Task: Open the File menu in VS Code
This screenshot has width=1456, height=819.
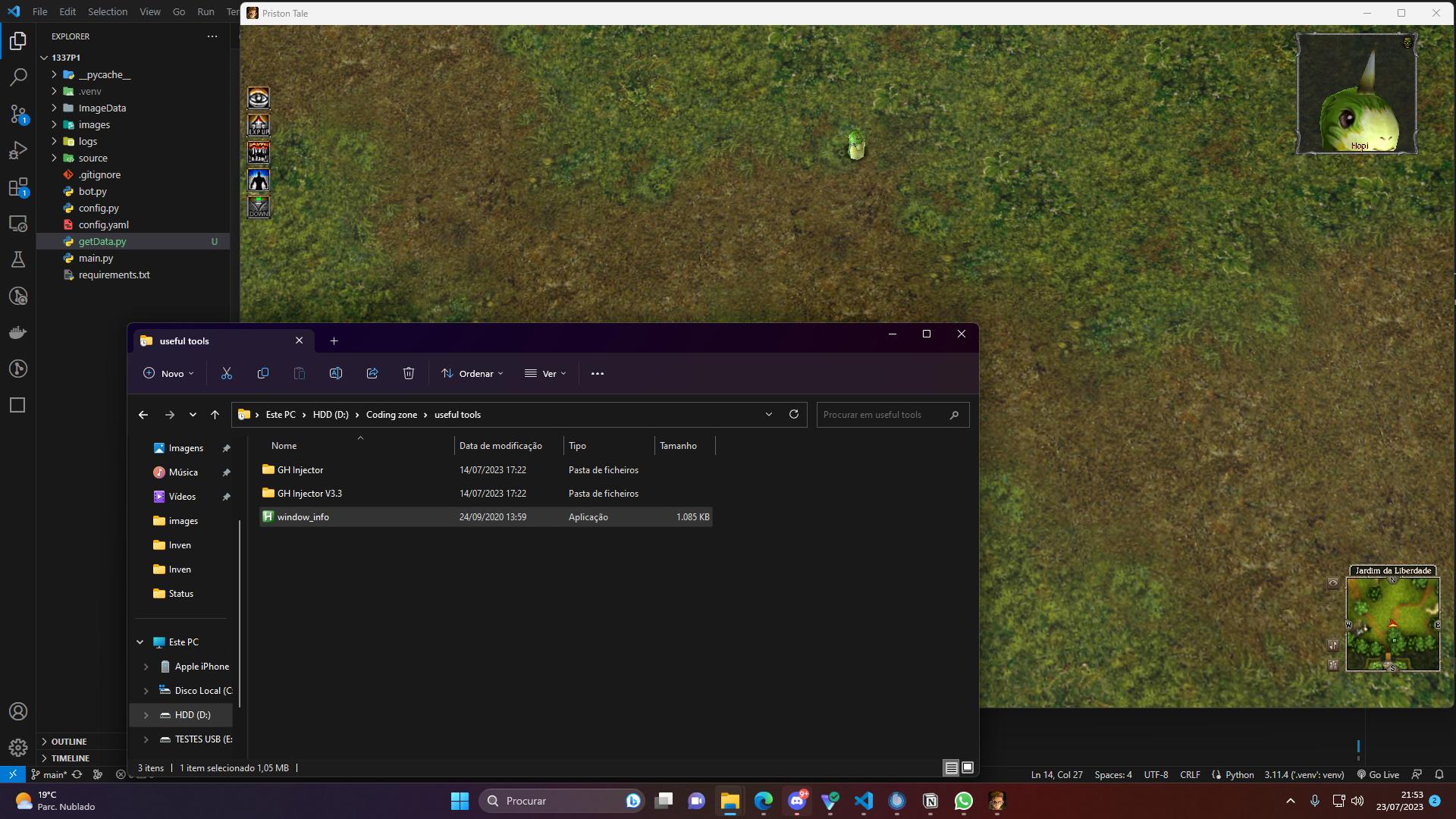Action: (x=40, y=11)
